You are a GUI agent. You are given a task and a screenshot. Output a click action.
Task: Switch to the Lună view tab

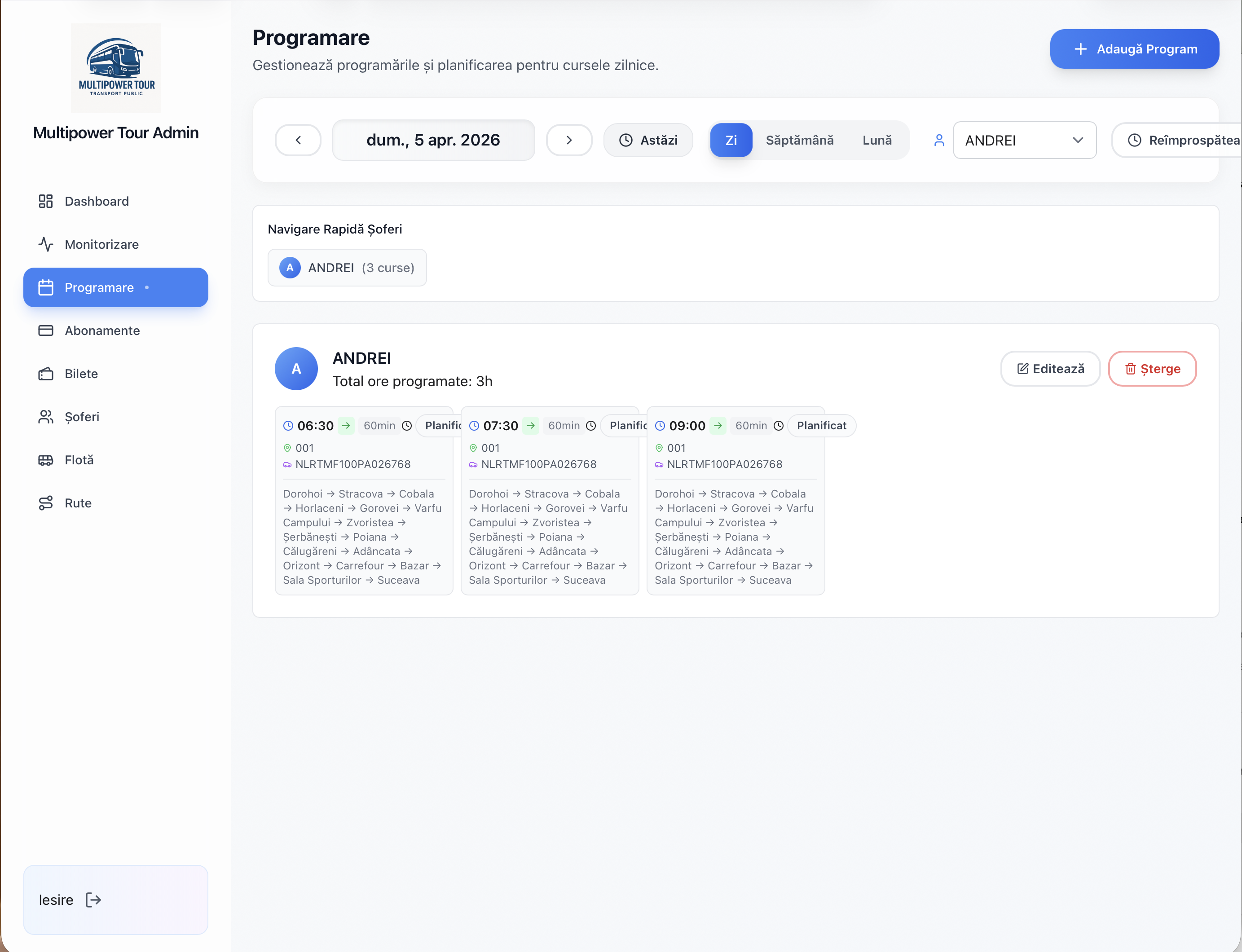(877, 140)
